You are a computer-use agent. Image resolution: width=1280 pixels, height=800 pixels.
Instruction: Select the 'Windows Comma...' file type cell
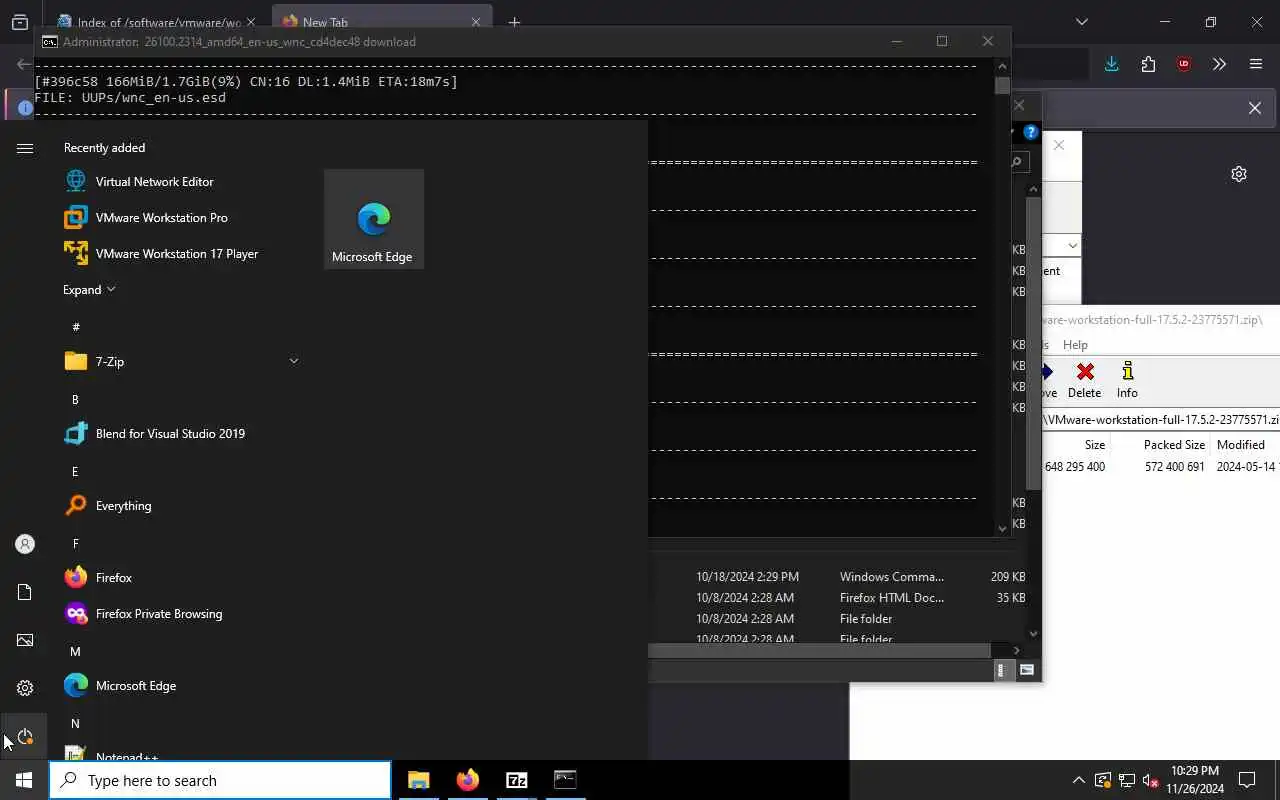coord(892,577)
